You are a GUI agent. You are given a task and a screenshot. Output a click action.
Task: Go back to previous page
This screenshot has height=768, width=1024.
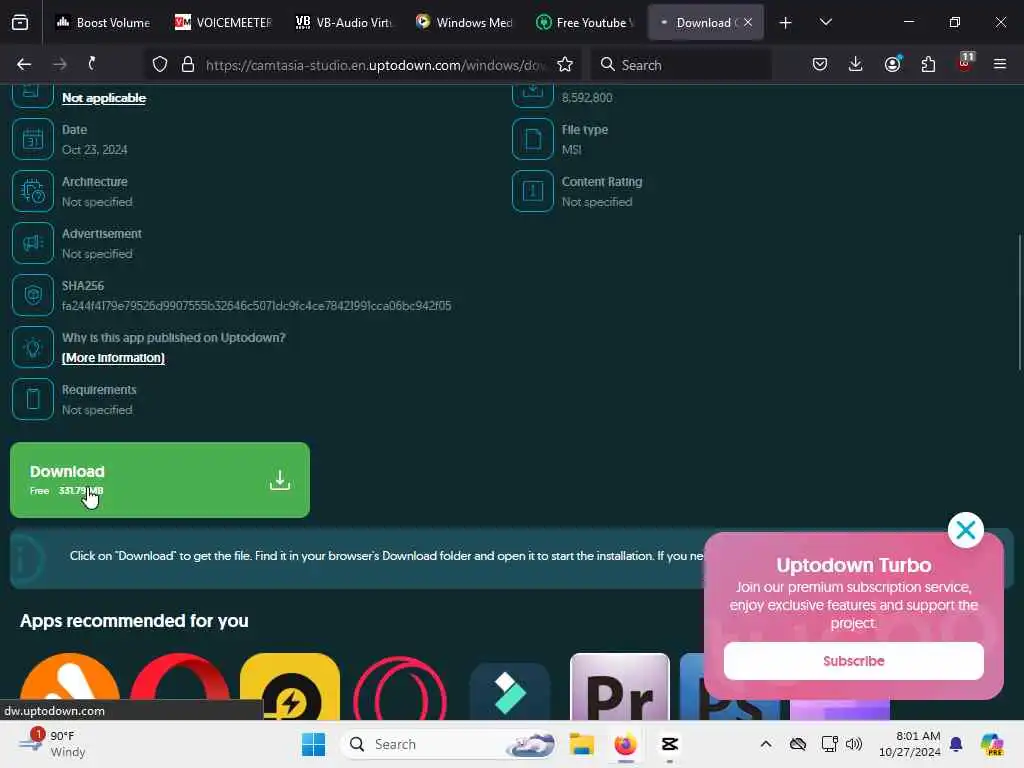[24, 64]
